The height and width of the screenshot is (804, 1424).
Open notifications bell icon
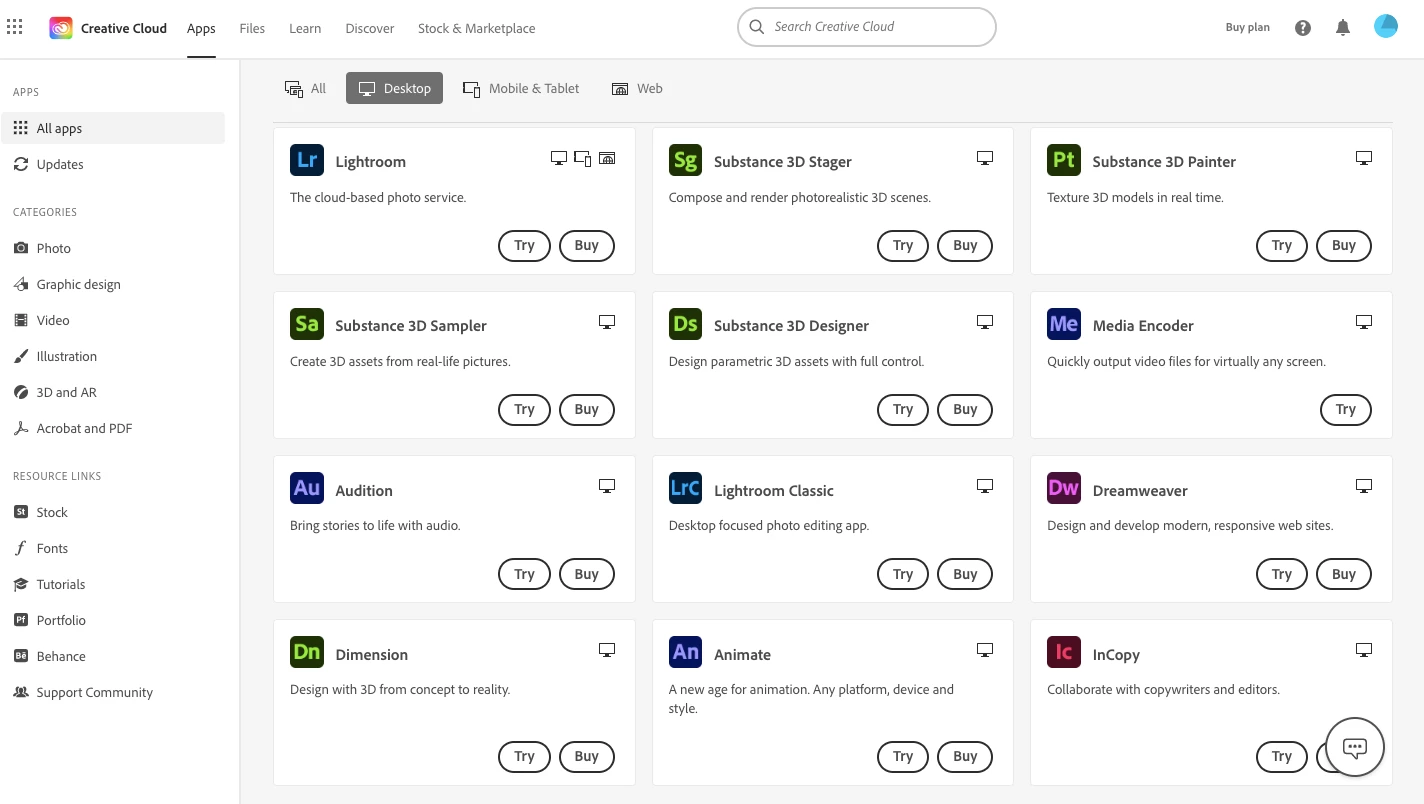click(1343, 28)
